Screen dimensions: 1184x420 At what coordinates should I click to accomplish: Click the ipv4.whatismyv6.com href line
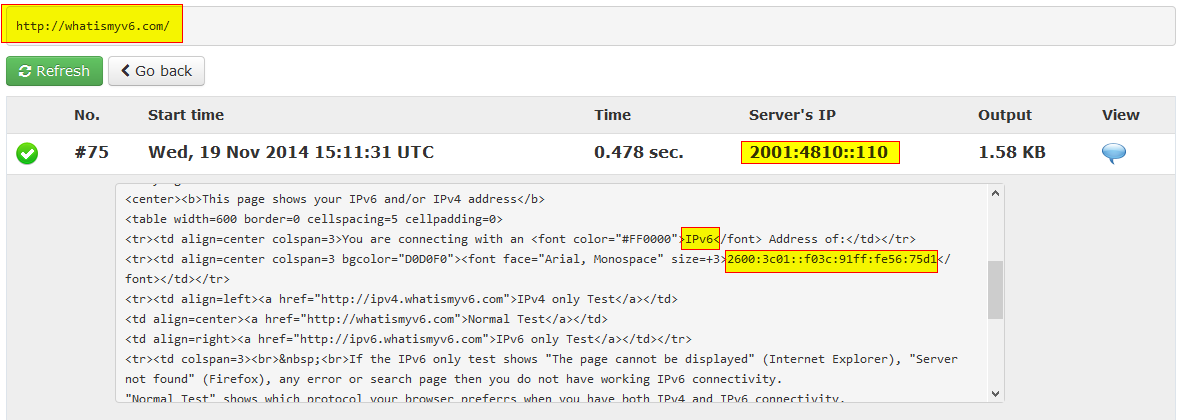click(x=402, y=299)
